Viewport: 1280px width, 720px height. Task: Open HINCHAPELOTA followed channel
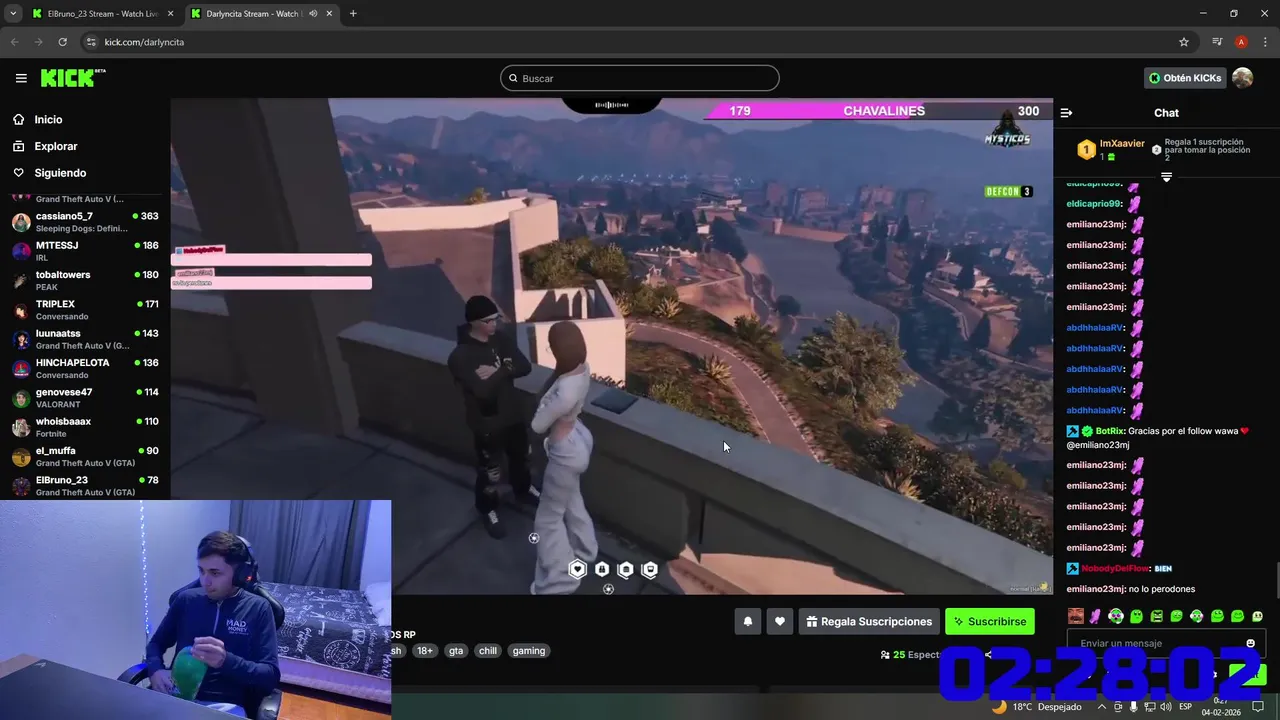coord(85,368)
